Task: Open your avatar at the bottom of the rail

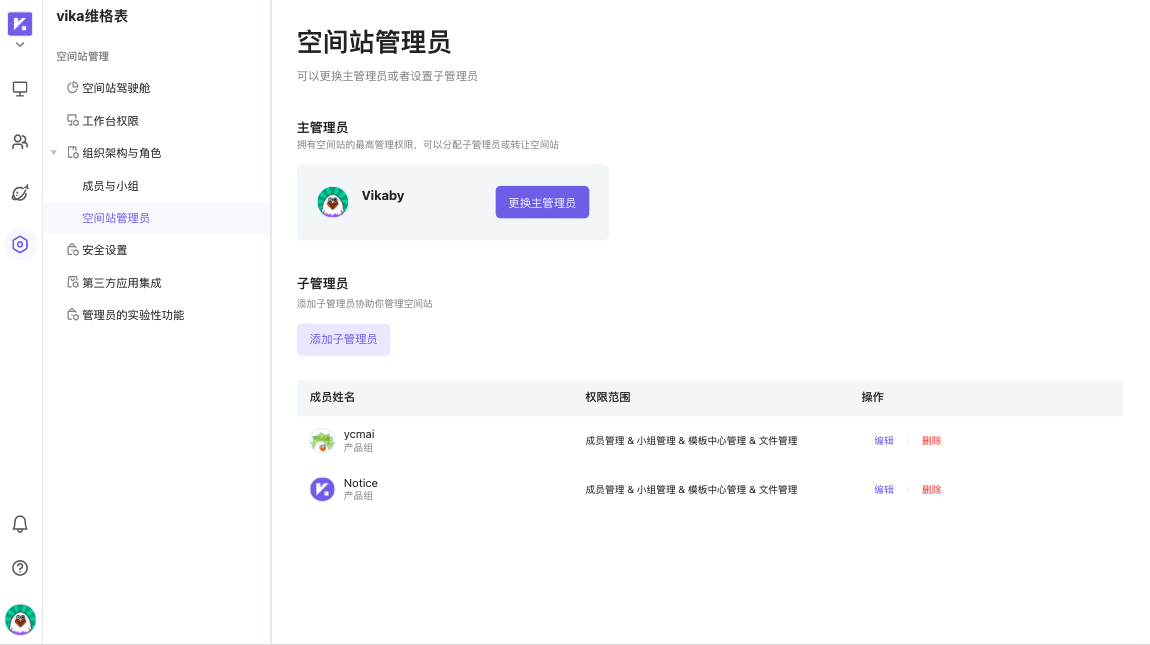Action: point(20,619)
